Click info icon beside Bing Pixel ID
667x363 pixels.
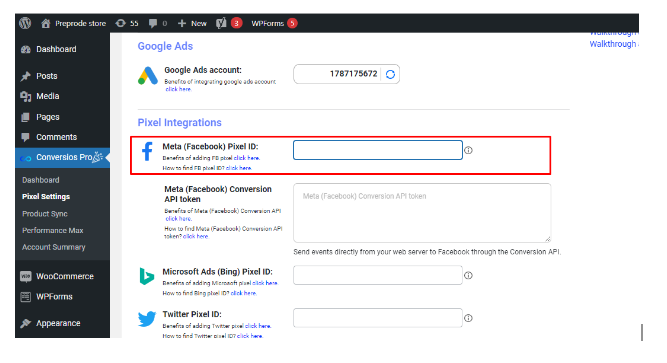pos(468,275)
